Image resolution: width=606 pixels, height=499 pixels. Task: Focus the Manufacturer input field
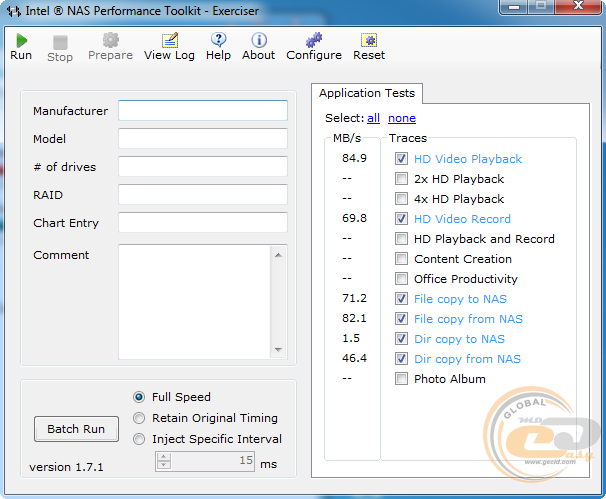point(203,111)
